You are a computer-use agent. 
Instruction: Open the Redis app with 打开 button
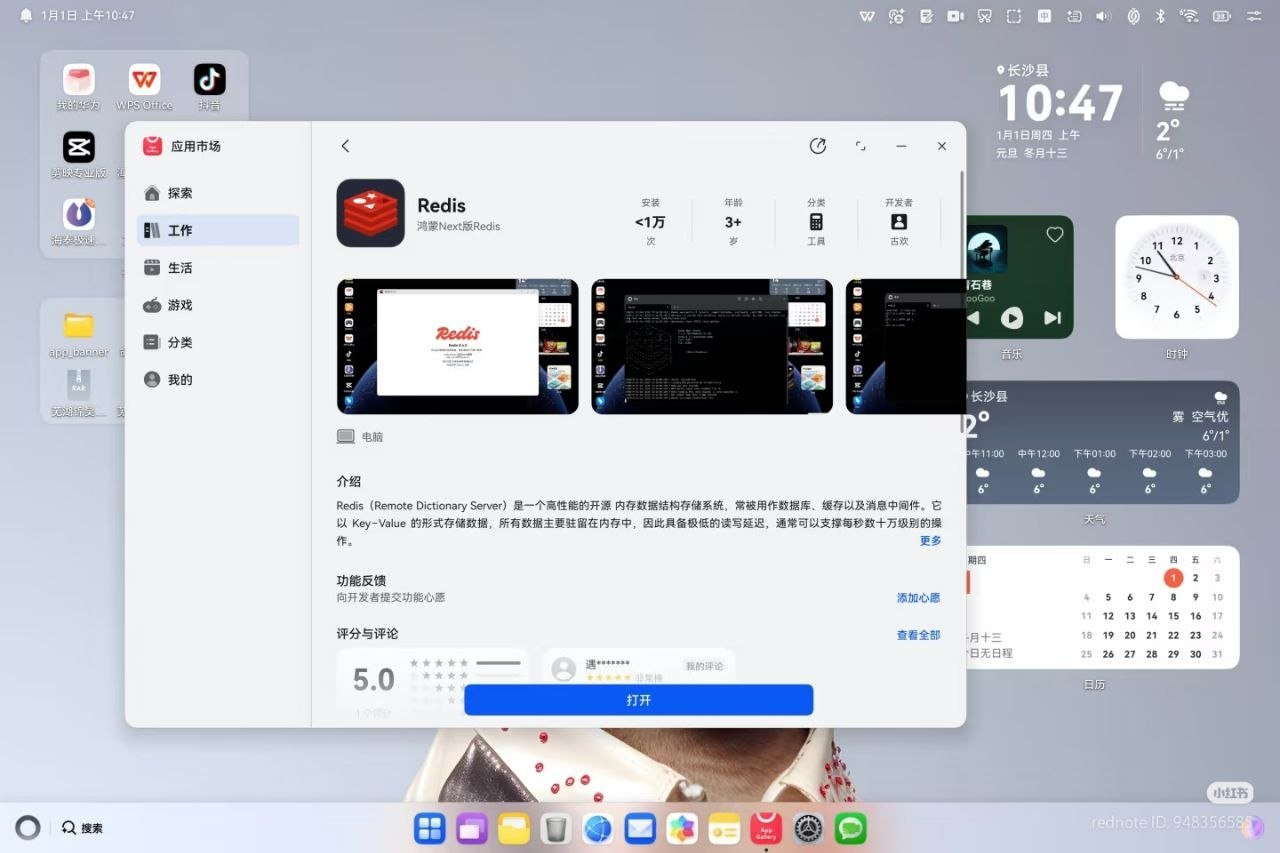[x=638, y=700]
